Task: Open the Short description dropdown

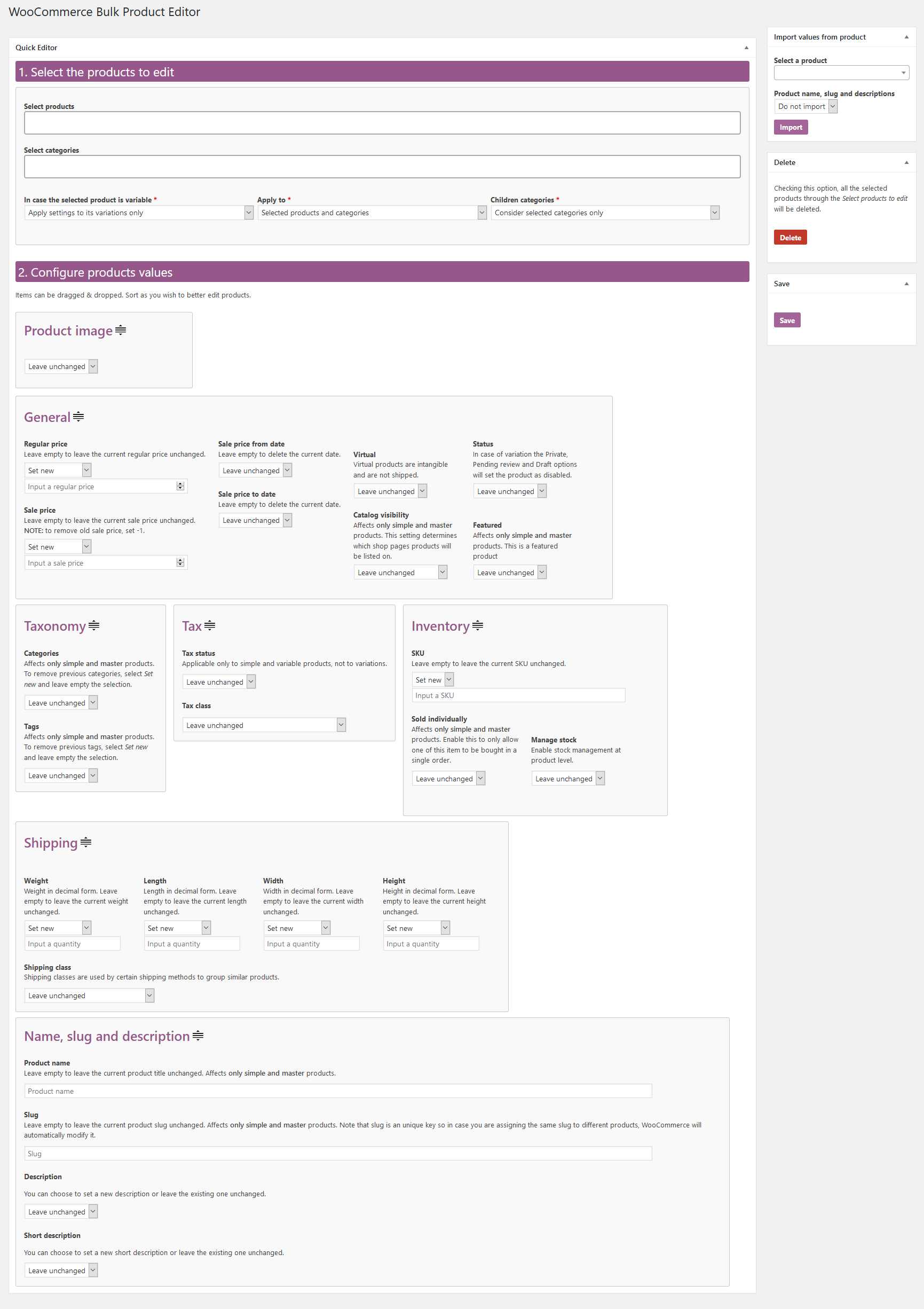Action: point(61,1270)
